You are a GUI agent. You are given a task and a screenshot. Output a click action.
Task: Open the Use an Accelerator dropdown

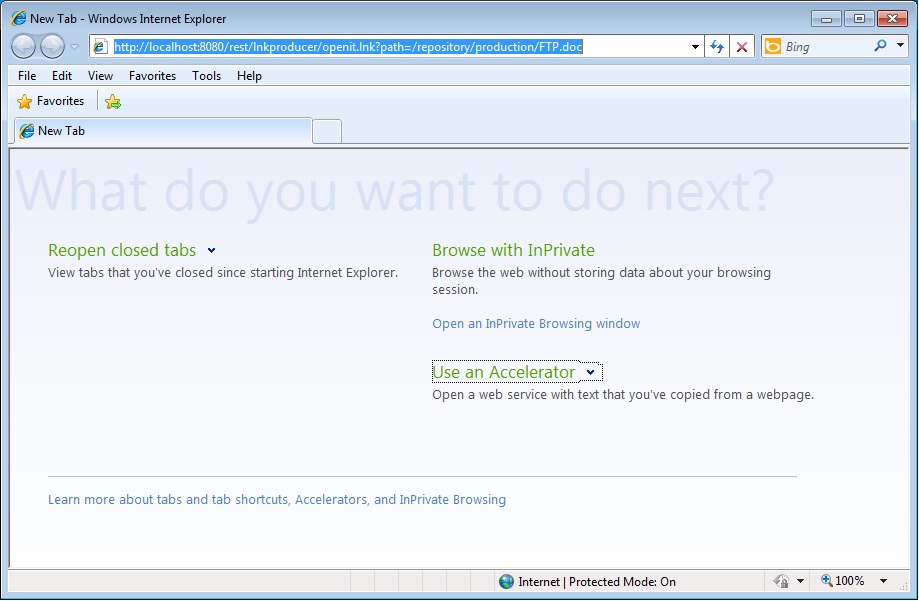pyautogui.click(x=590, y=372)
